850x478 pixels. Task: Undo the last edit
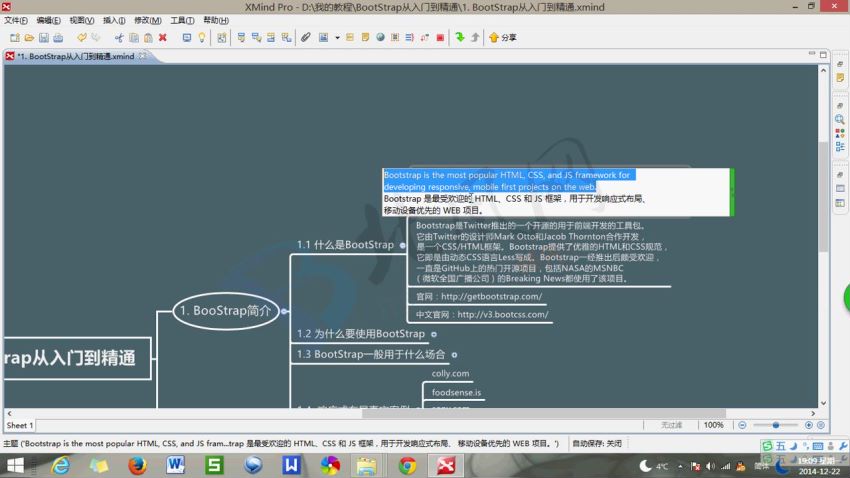pos(81,37)
